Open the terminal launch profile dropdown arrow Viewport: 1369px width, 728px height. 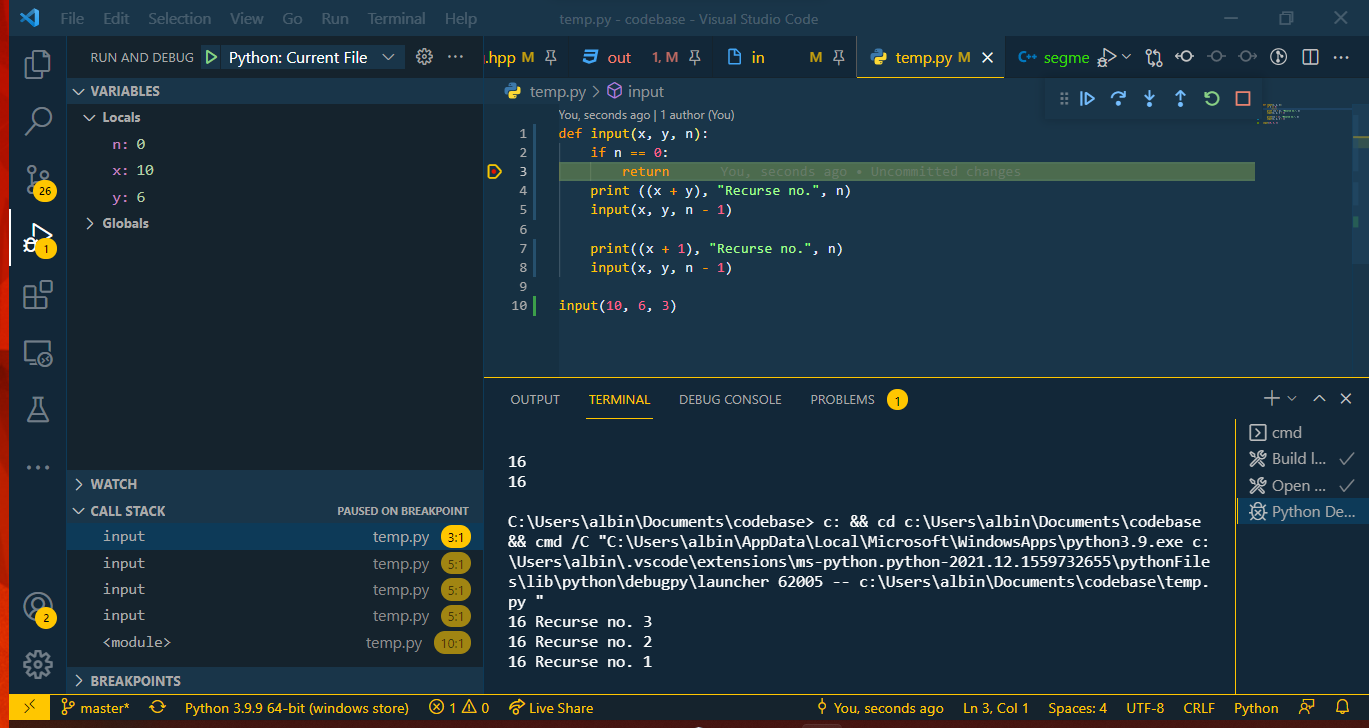[x=1292, y=398]
